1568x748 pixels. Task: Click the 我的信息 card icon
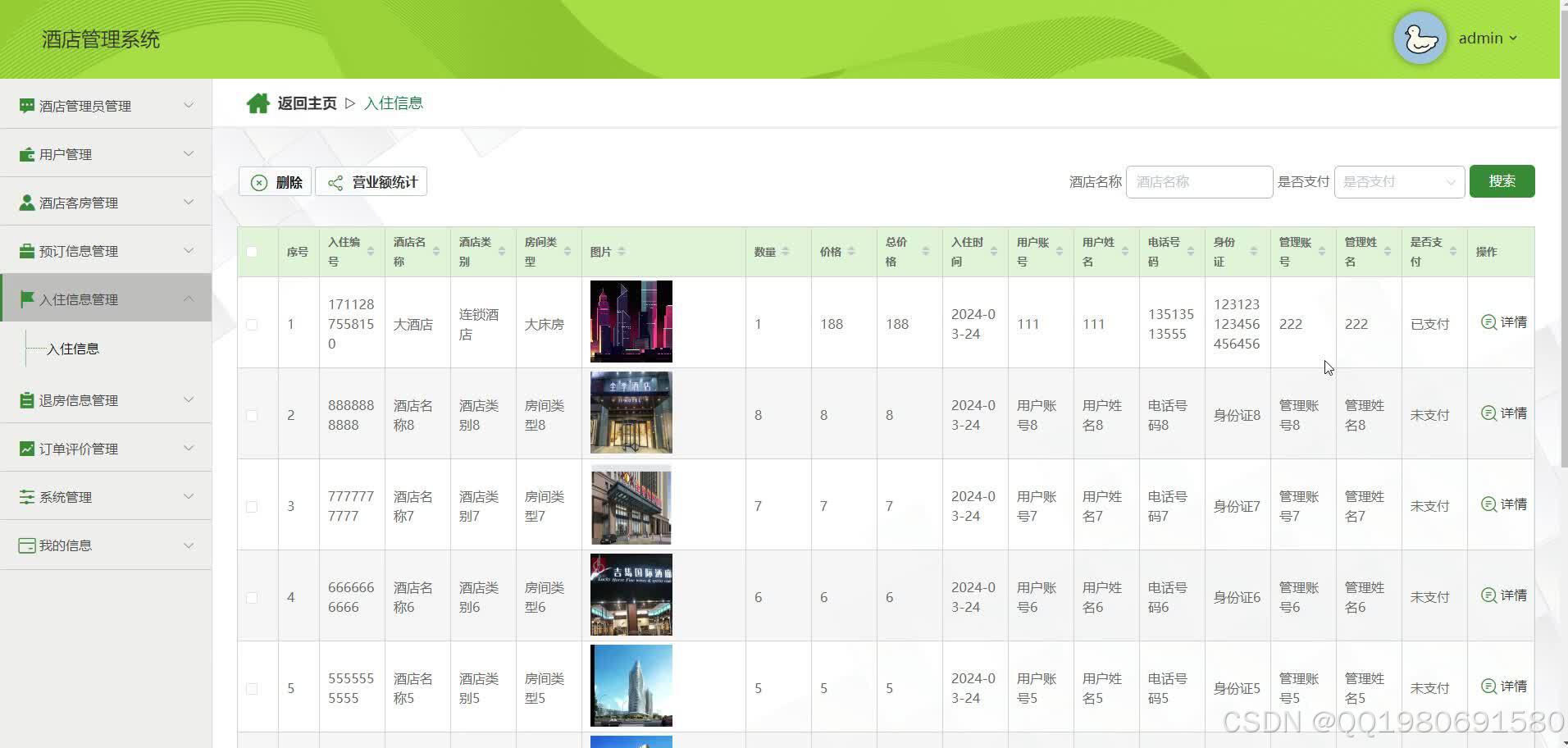pos(27,545)
